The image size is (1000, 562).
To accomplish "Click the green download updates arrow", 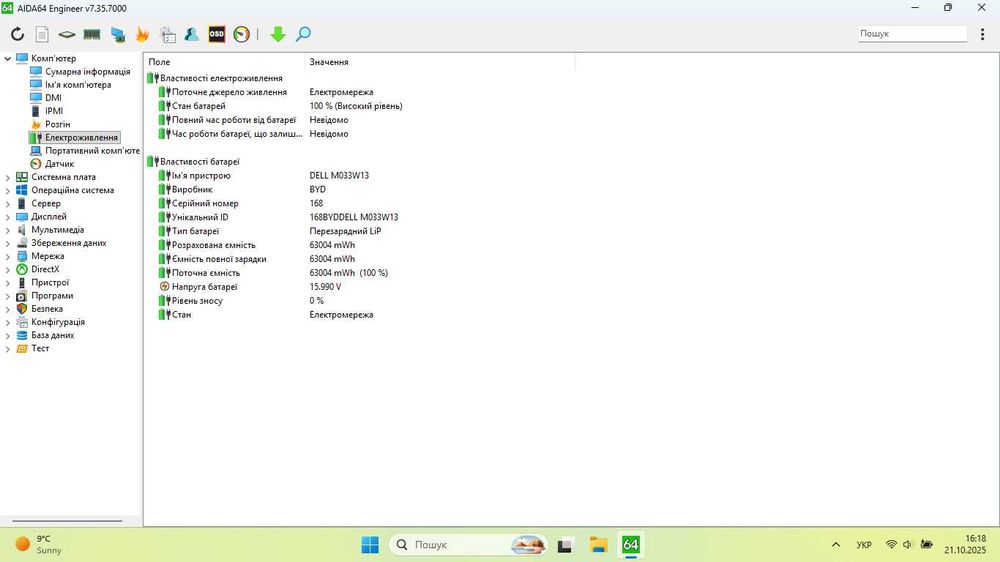I will [278, 34].
